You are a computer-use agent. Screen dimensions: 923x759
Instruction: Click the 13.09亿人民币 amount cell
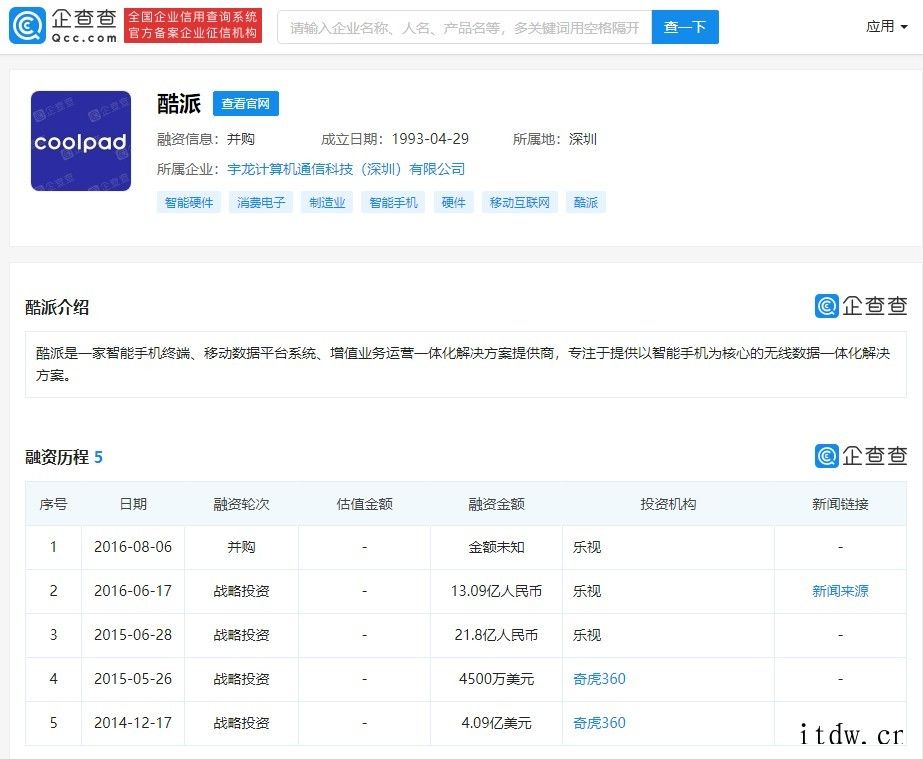[x=496, y=591]
